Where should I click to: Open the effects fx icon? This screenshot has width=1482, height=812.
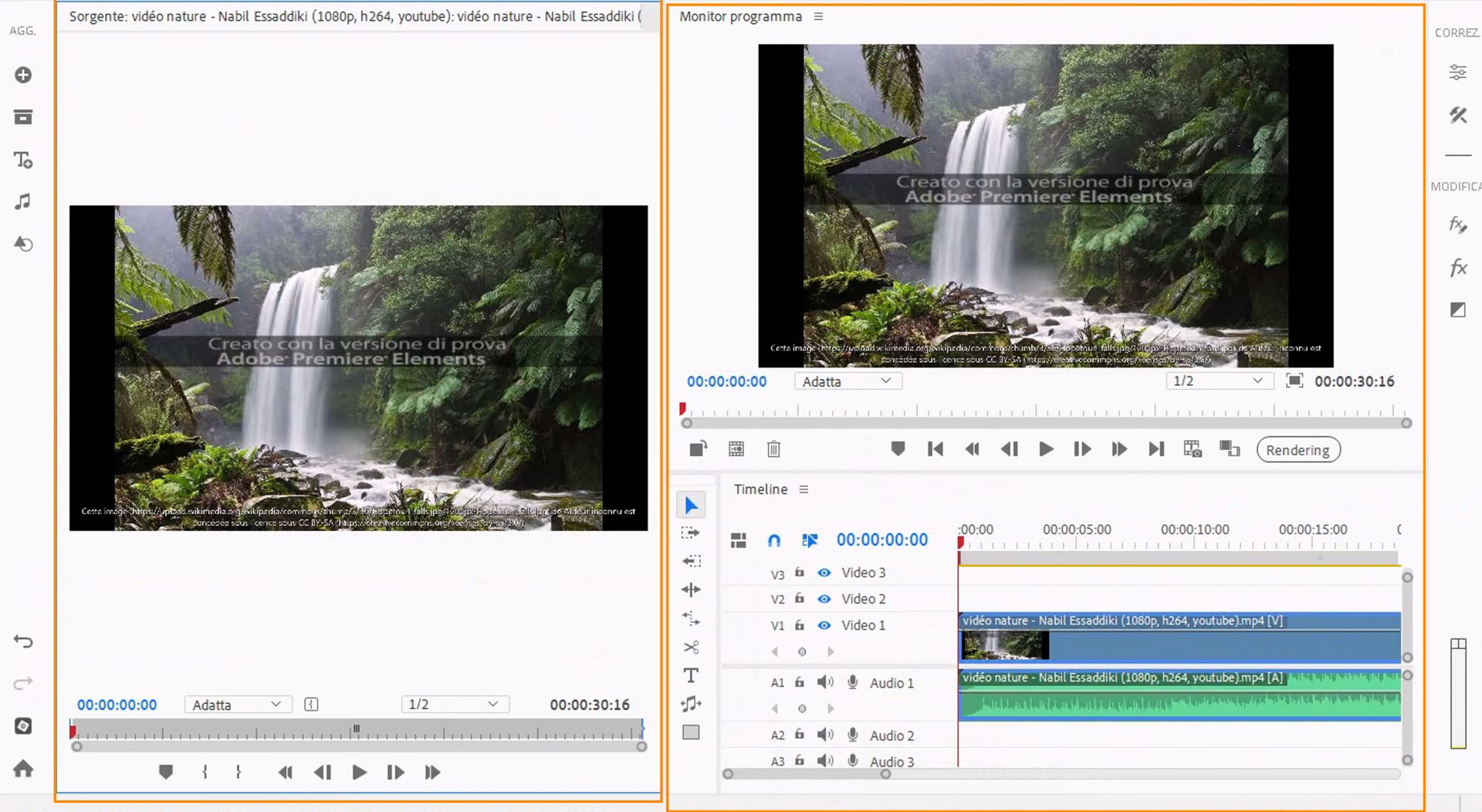[x=1457, y=268]
